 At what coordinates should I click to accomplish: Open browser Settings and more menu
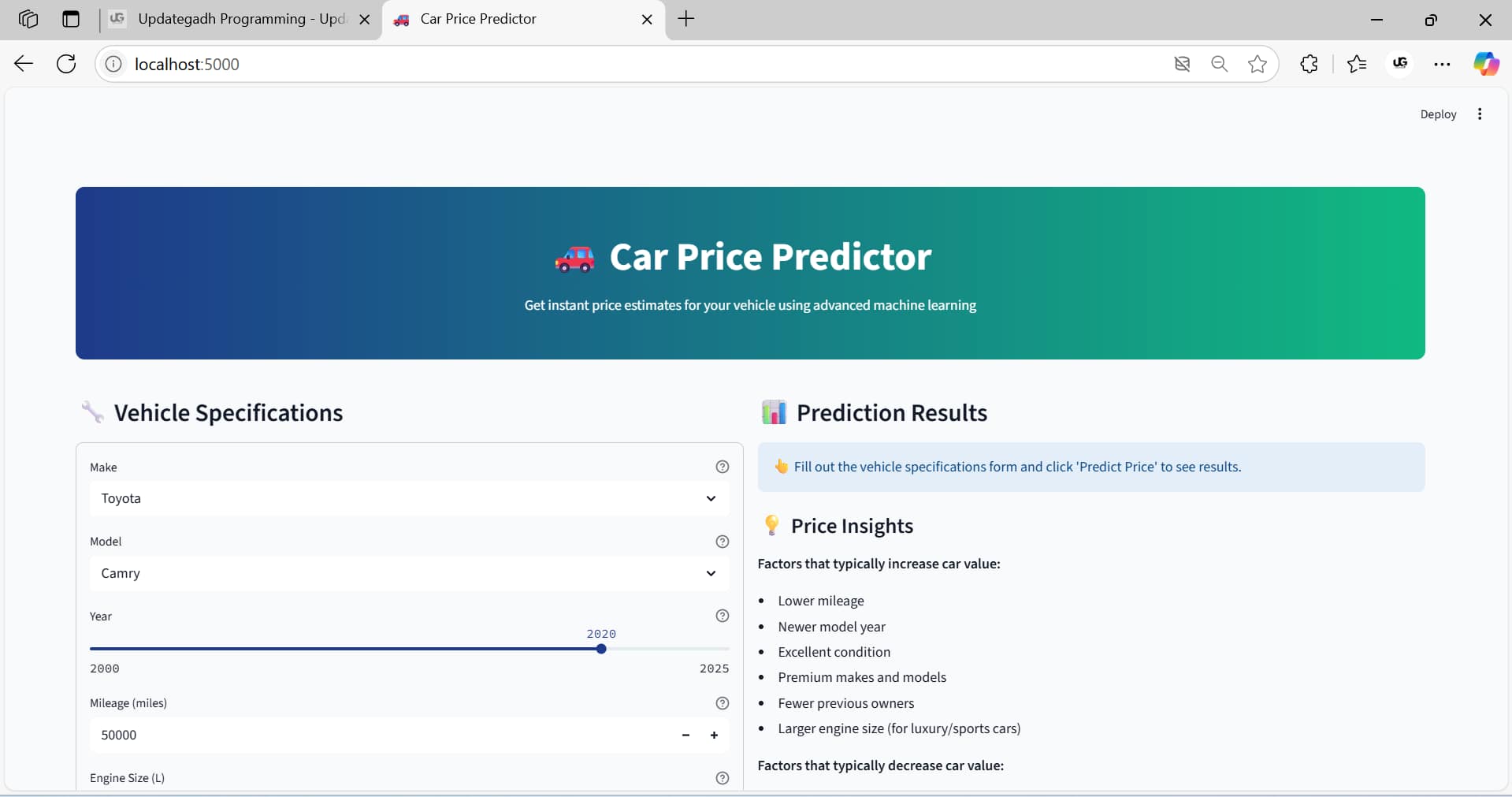1442,64
